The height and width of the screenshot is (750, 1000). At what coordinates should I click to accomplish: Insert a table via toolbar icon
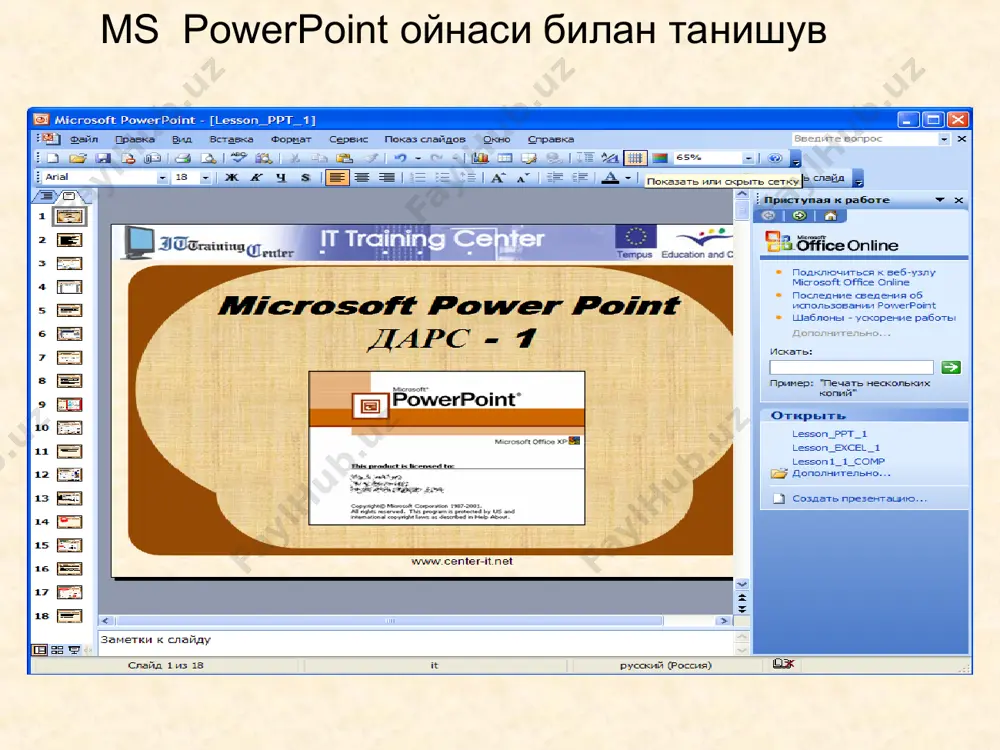tap(504, 158)
